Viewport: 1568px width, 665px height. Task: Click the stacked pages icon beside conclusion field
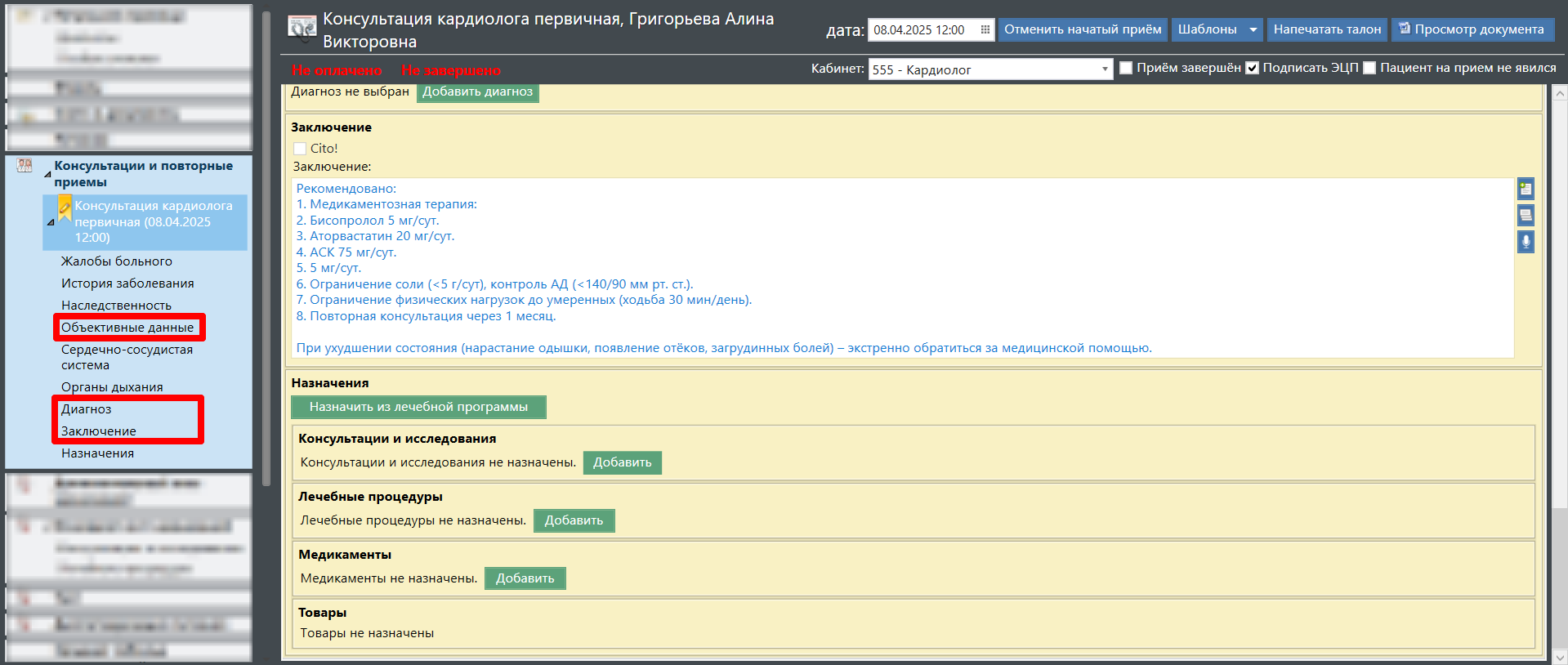coord(1526,216)
